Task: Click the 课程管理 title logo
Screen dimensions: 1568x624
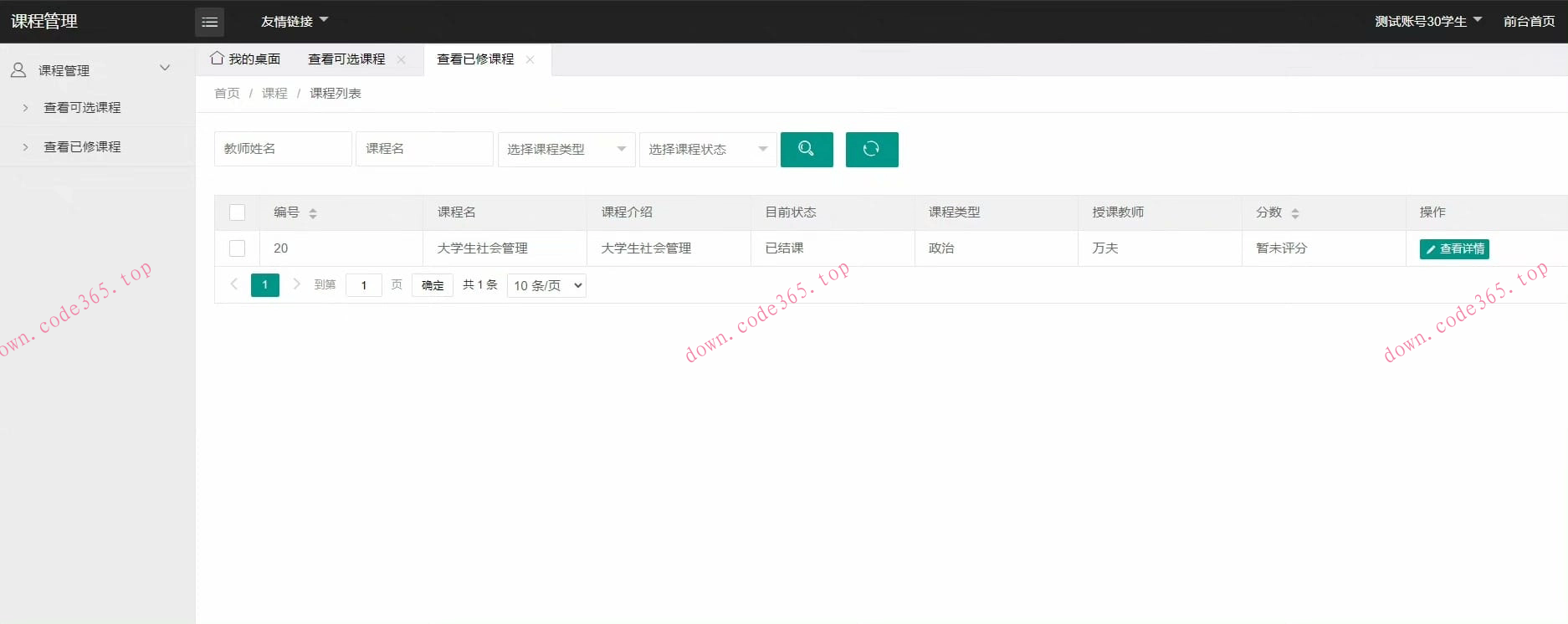Action: (x=44, y=21)
